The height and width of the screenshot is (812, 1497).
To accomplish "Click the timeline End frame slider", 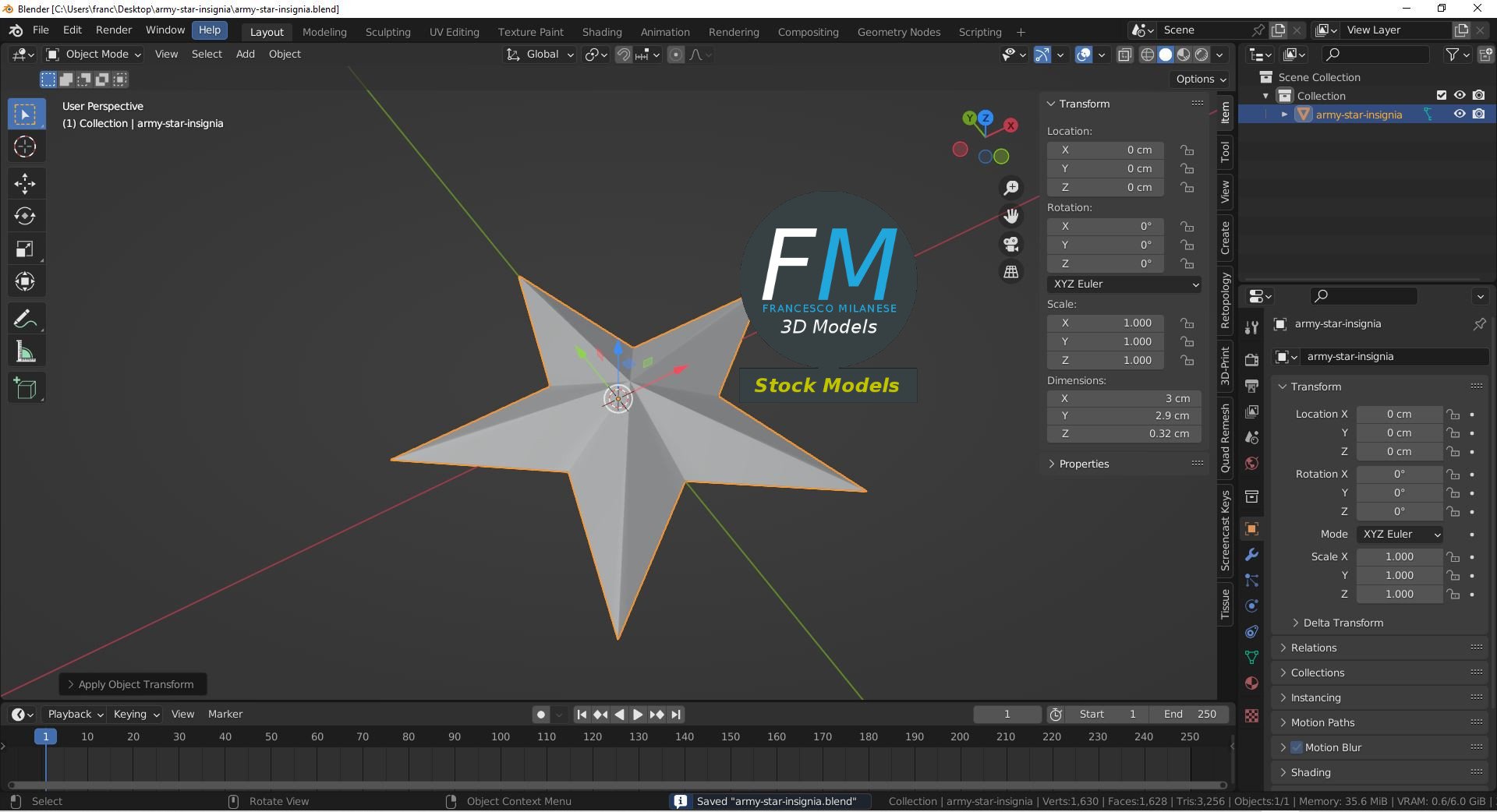I will click(1190, 715).
